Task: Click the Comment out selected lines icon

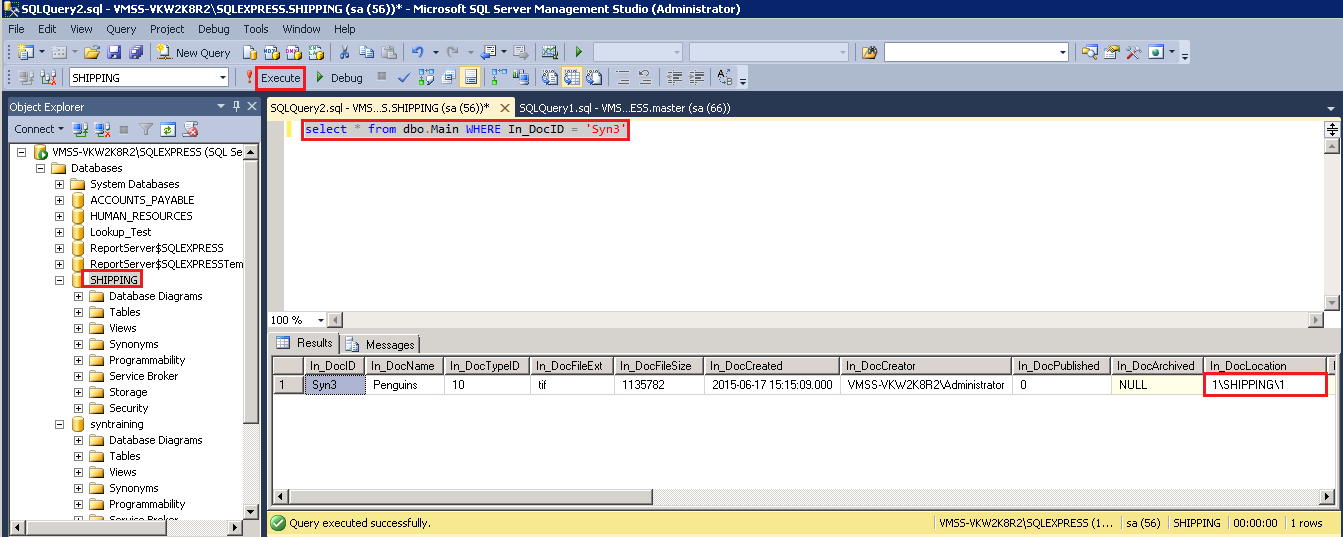Action: pyautogui.click(x=623, y=77)
